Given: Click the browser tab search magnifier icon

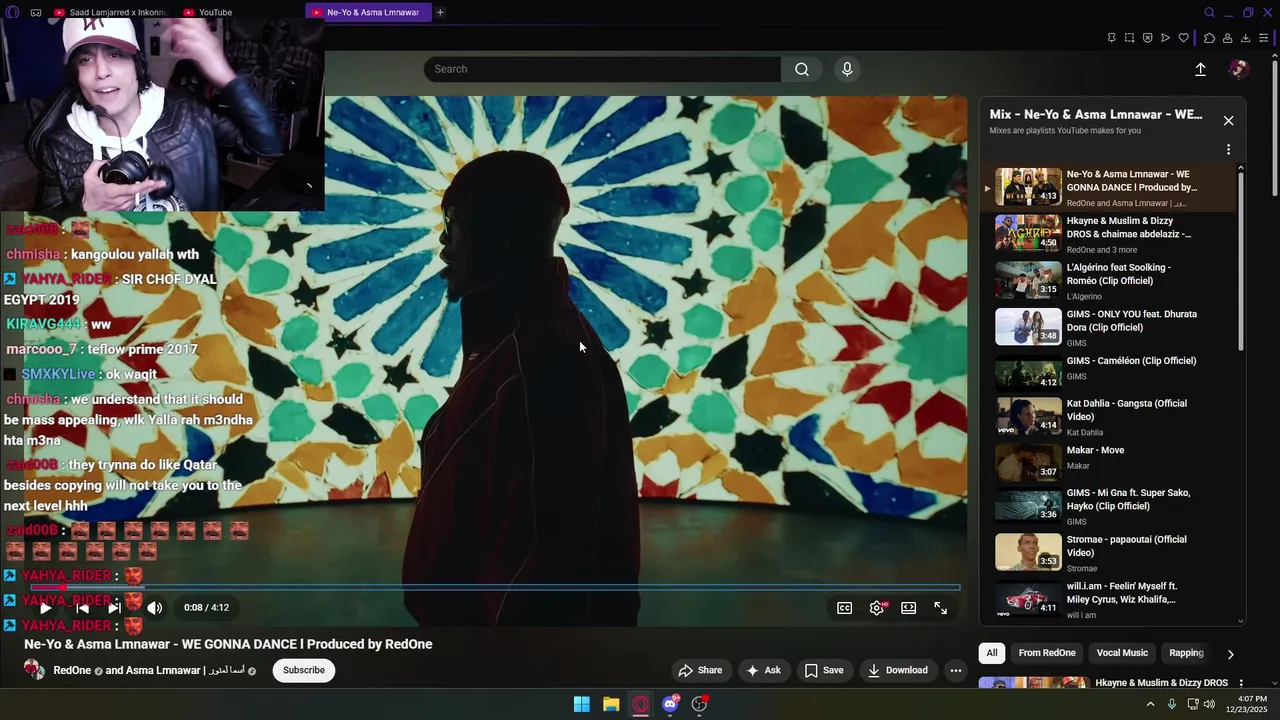Looking at the screenshot, I should click(x=1209, y=12).
